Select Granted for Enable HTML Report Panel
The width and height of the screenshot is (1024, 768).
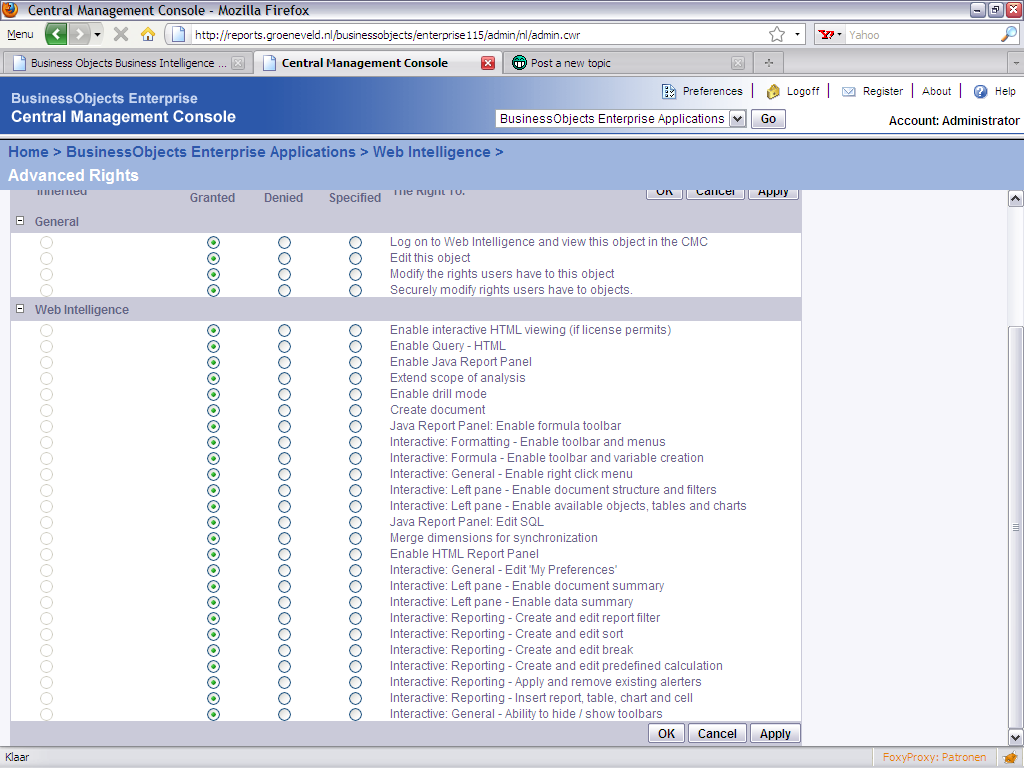click(x=213, y=554)
